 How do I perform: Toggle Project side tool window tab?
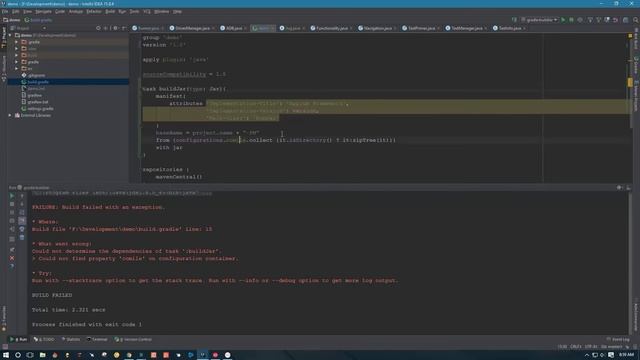coord(4,38)
